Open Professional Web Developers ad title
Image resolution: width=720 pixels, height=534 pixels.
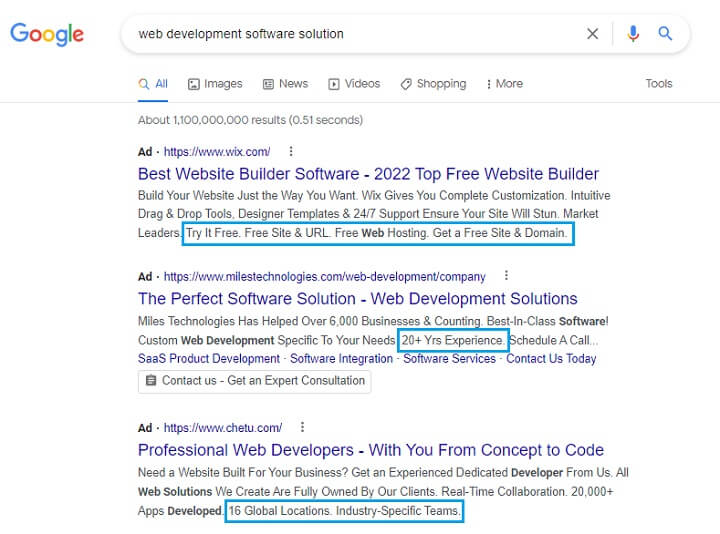[x=370, y=450]
